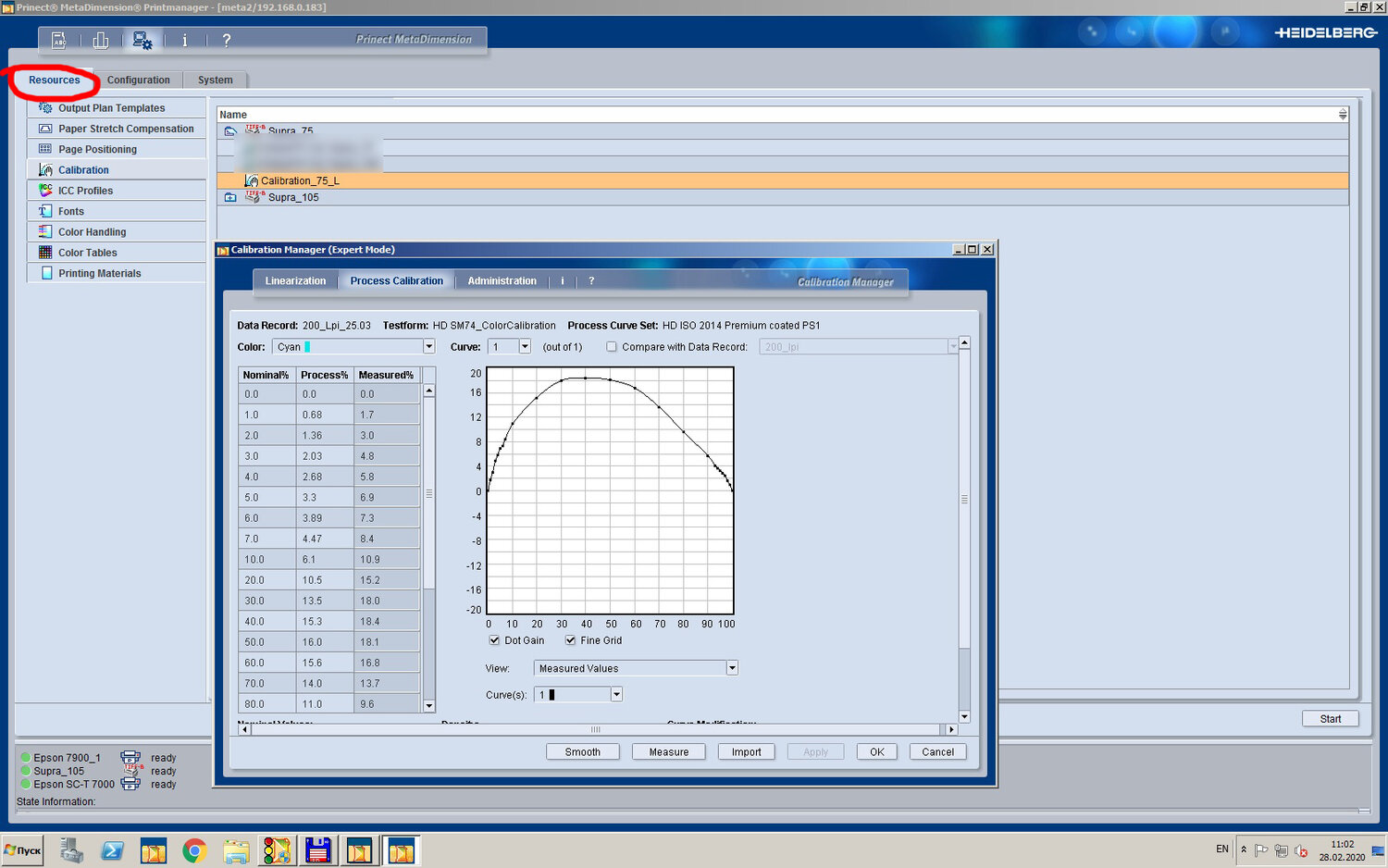Open the Process Calibration tab
The image size is (1388, 868).
pyautogui.click(x=397, y=281)
